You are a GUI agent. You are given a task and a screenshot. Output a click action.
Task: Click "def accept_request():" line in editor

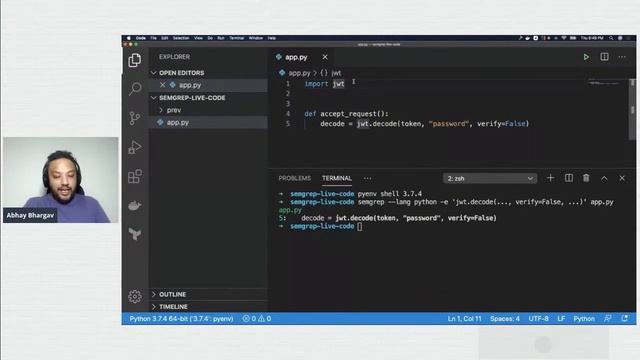pos(347,113)
